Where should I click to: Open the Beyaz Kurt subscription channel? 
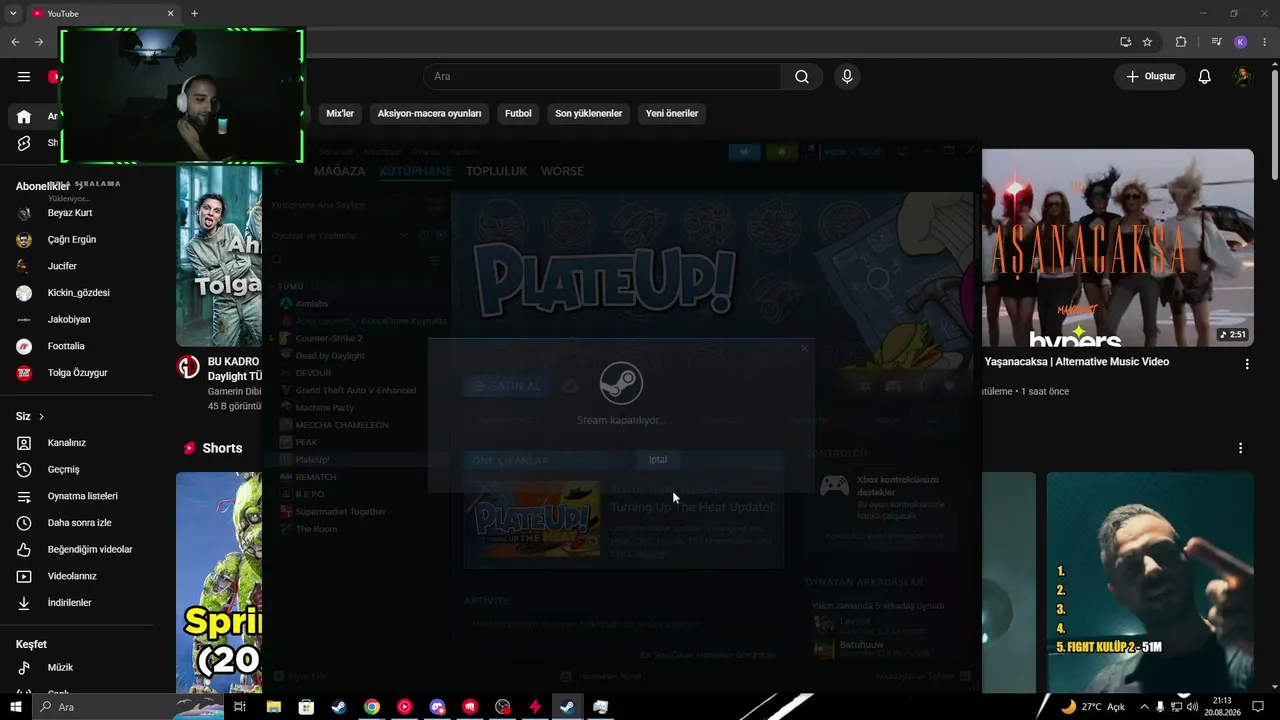(x=70, y=213)
